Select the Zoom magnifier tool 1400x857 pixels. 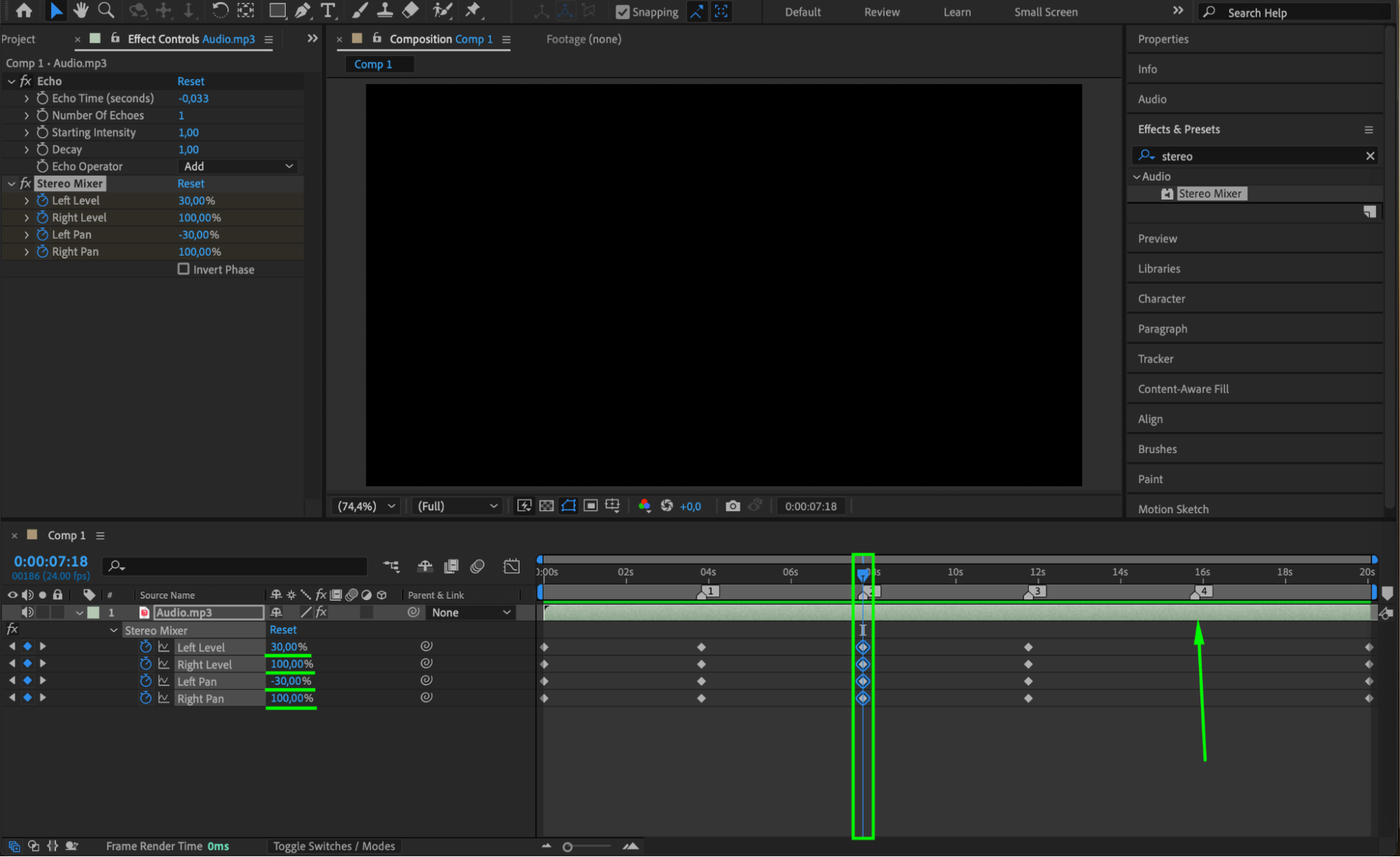(106, 11)
